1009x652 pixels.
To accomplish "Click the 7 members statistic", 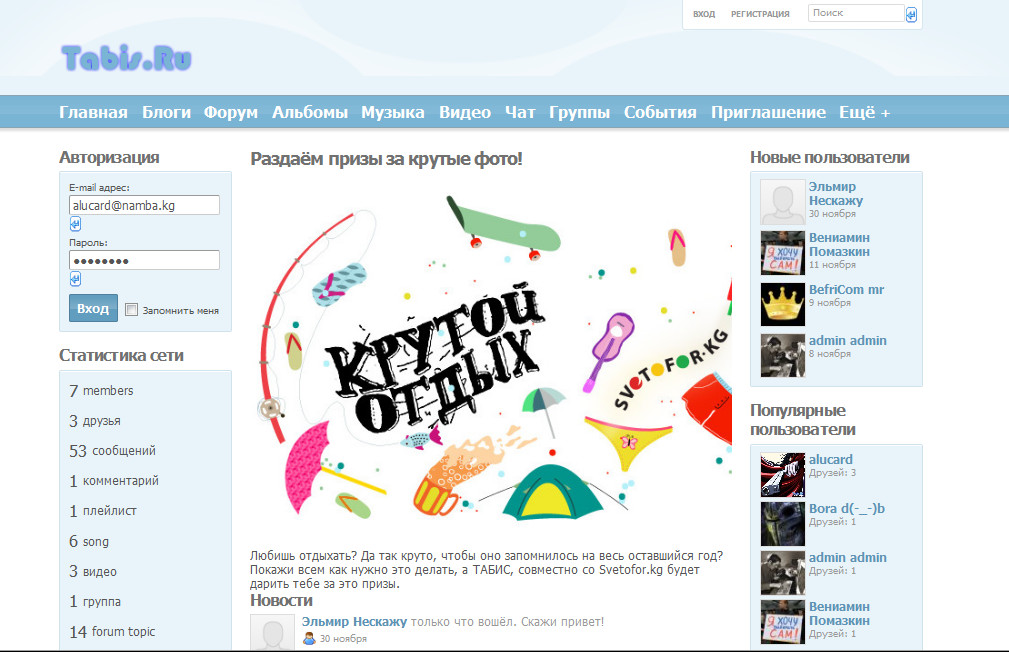I will pyautogui.click(x=101, y=391).
